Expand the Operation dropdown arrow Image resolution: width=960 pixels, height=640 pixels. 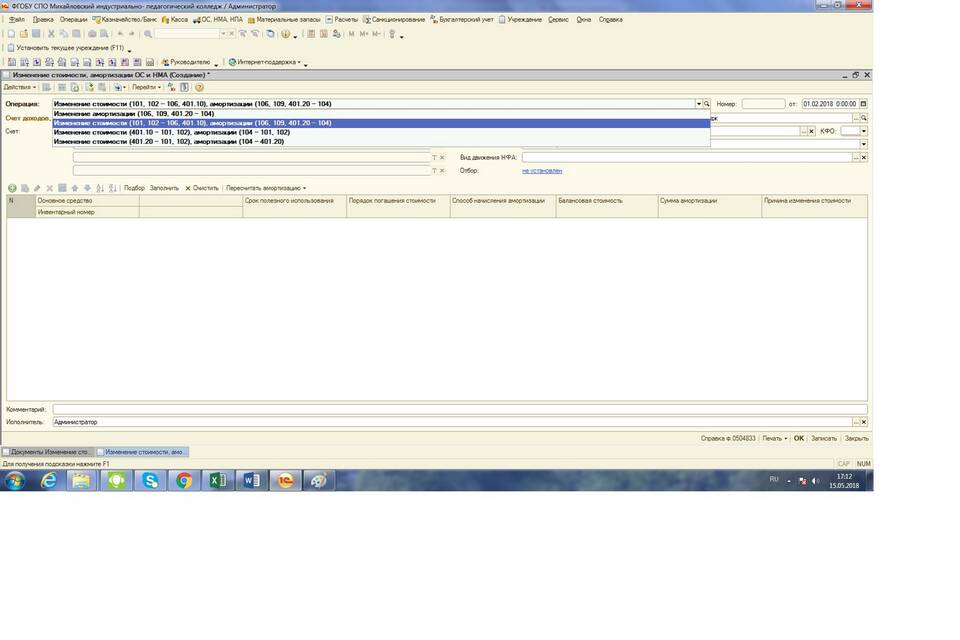(698, 104)
